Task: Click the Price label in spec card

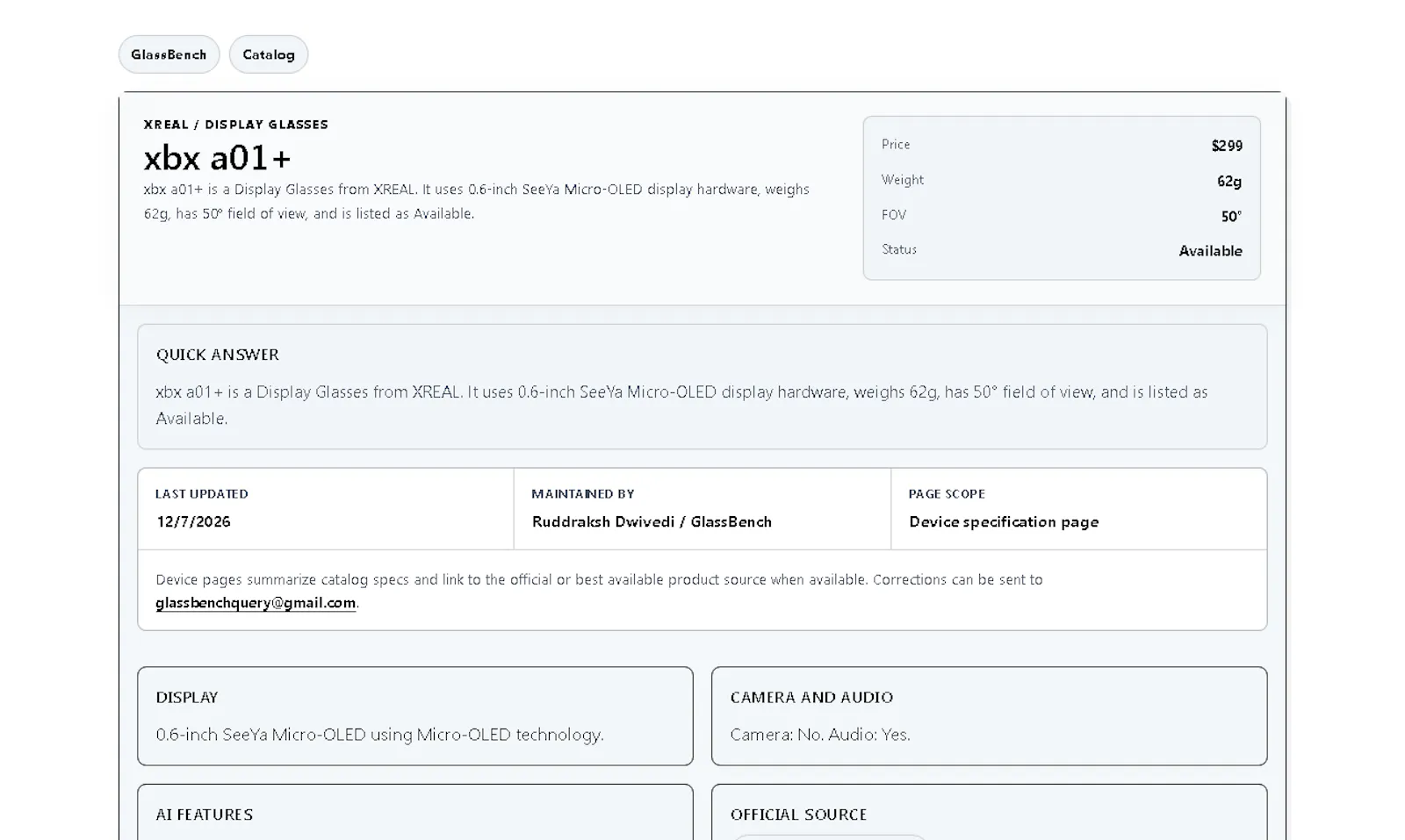Action: 896,144
